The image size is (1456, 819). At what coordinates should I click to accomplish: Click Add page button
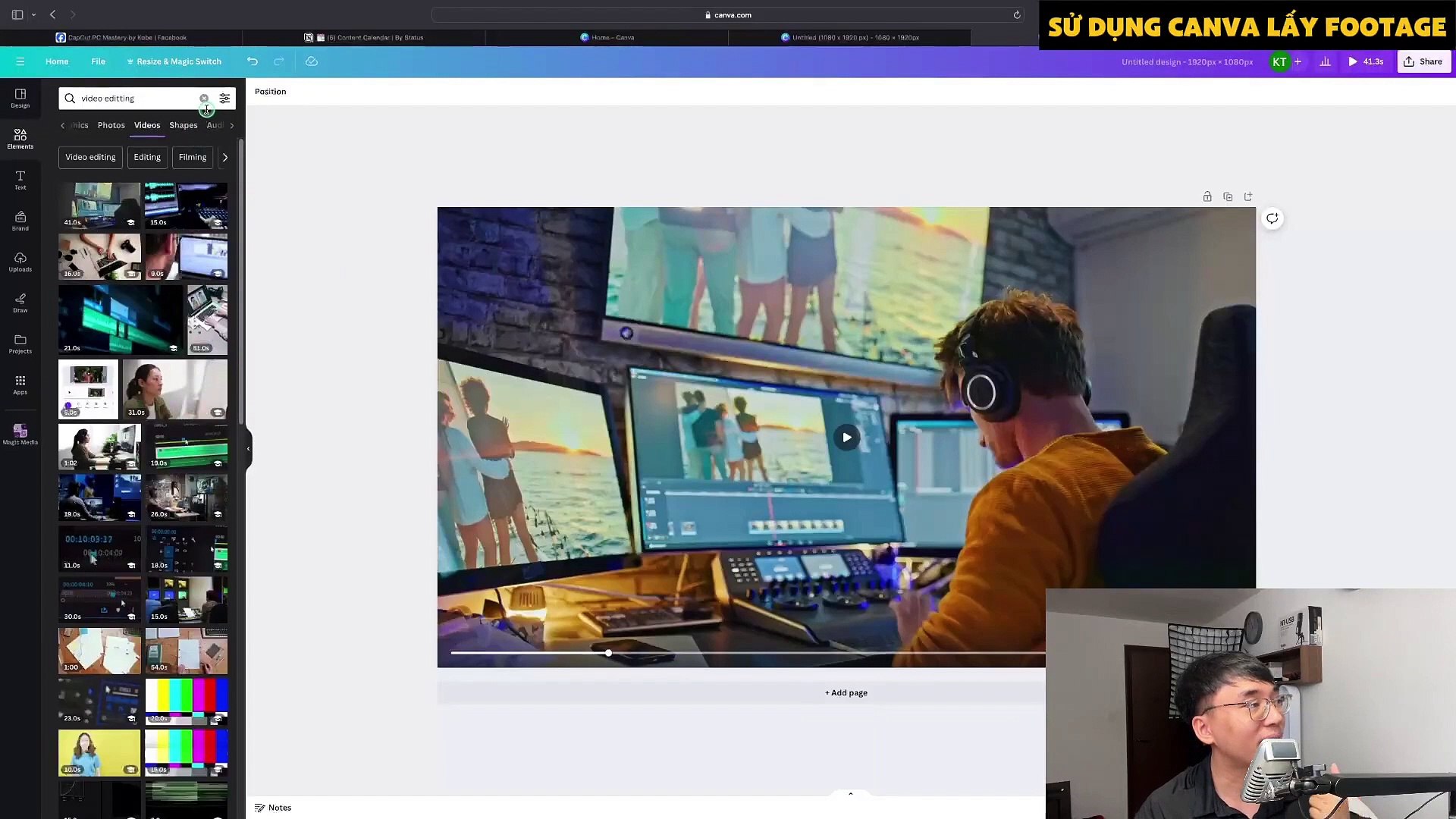point(846,692)
